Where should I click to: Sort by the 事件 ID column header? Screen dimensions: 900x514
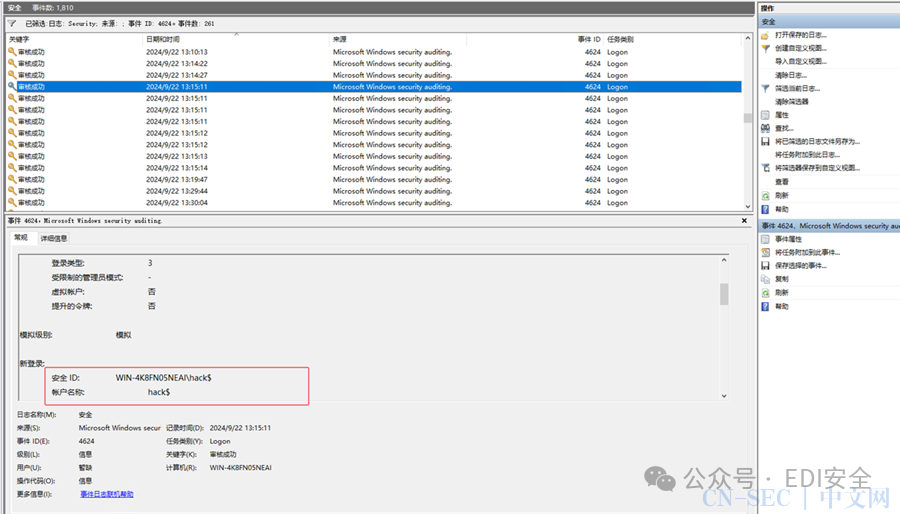click(534, 39)
